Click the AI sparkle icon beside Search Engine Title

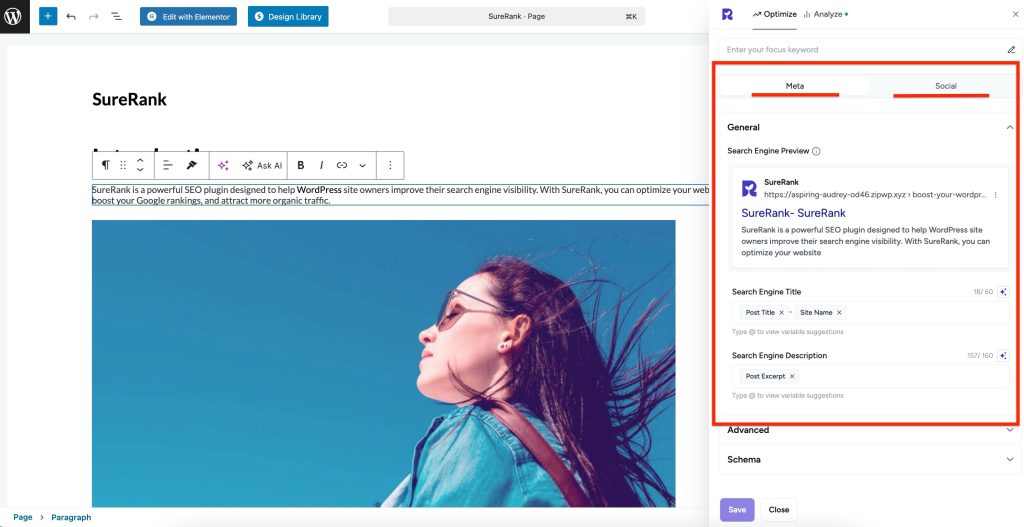click(x=1002, y=292)
